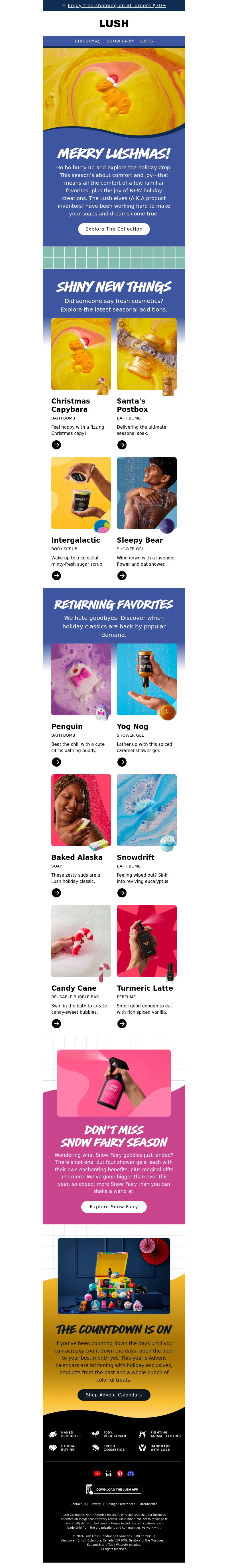
Task: Click the Shop Advent Calendars button
Action: 114,1394
